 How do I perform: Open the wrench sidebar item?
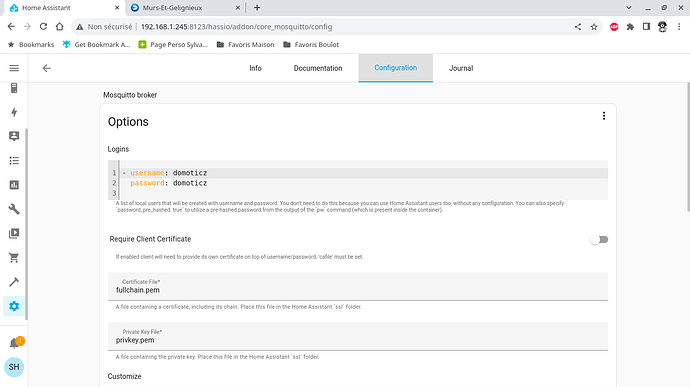tap(14, 209)
